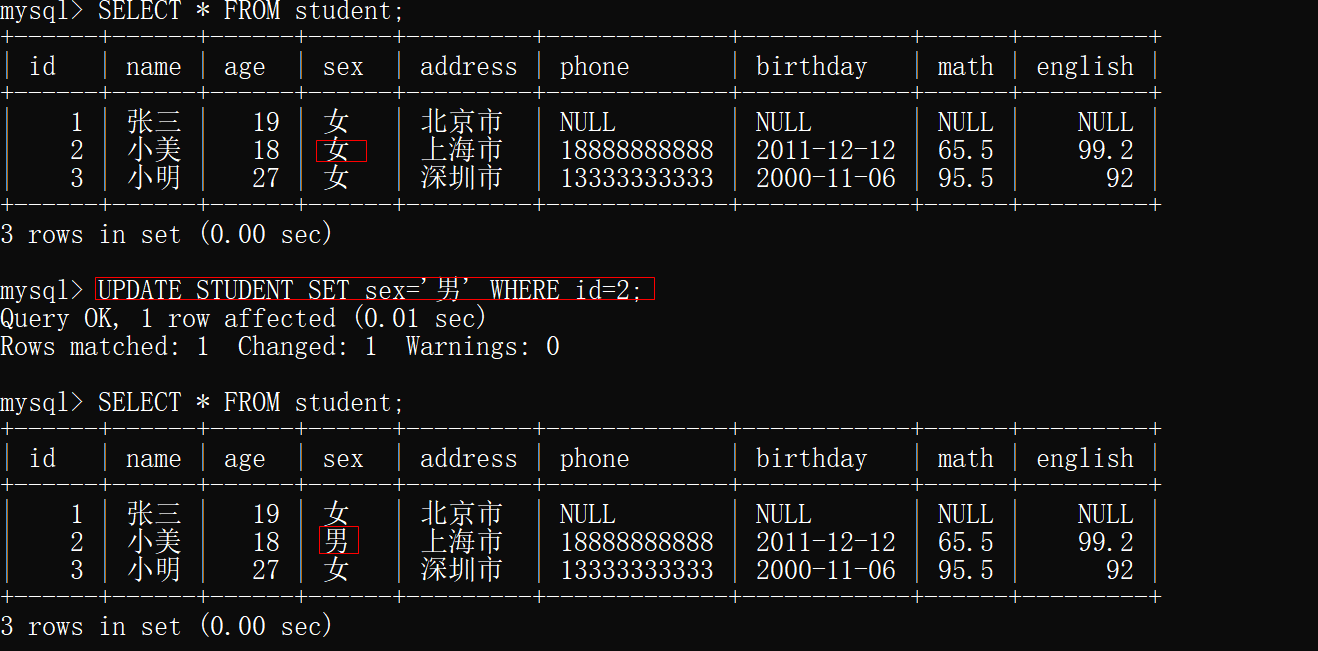Click the phone column header in the top table
Screen dimensions: 1318x651
pos(594,67)
